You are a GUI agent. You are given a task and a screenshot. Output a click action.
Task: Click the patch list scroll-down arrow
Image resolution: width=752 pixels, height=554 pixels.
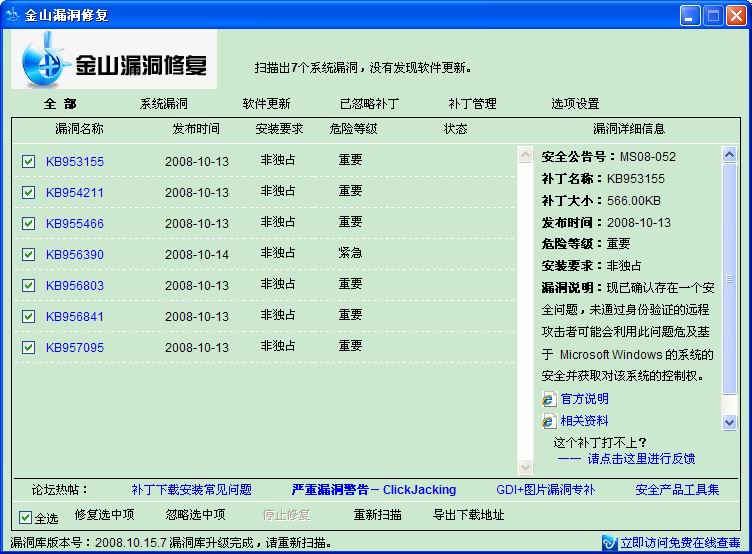point(526,467)
